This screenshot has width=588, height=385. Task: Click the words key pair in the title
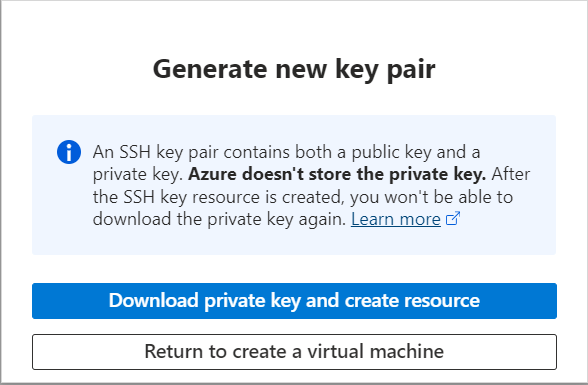(x=385, y=70)
